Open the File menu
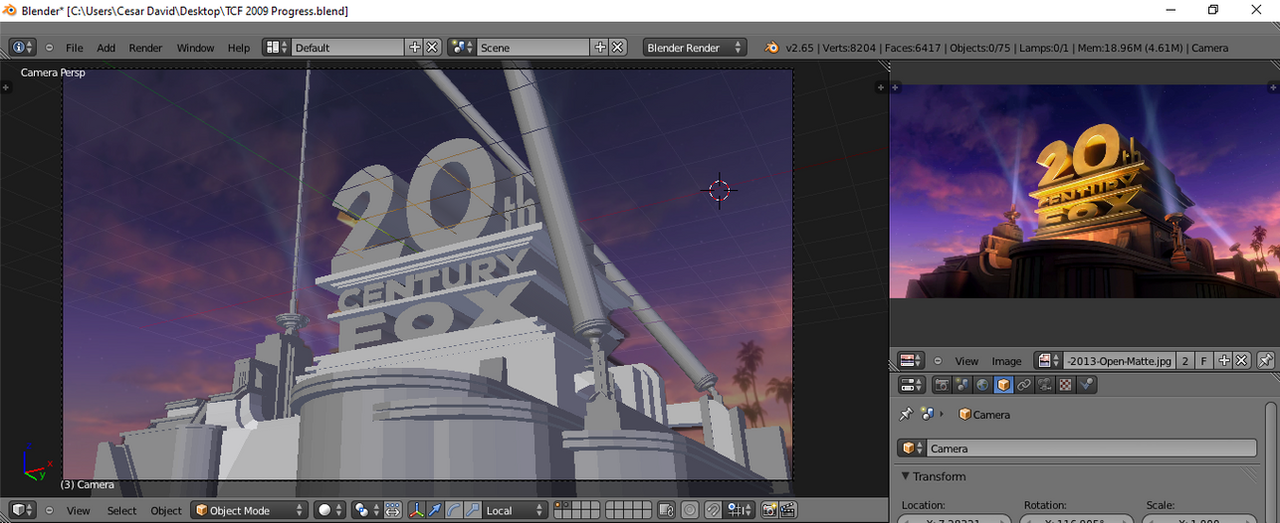 tap(74, 47)
